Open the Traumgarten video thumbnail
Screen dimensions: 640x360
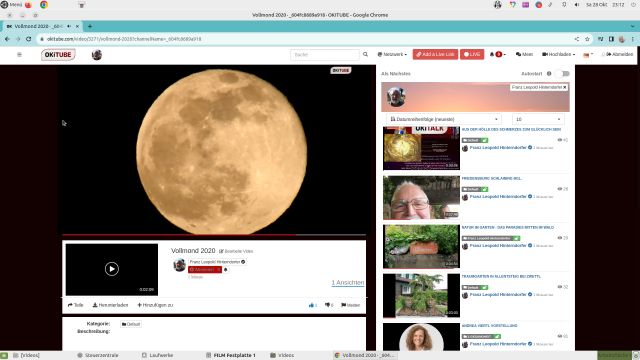click(x=421, y=296)
